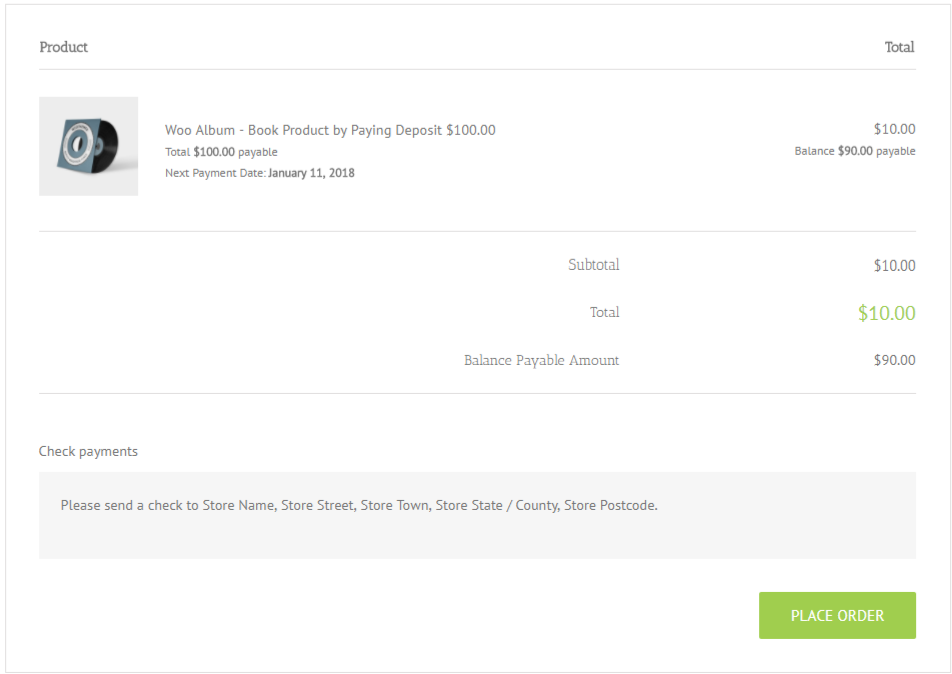Image resolution: width=952 pixels, height=674 pixels.
Task: Click the Total label in summary
Action: 604,313
